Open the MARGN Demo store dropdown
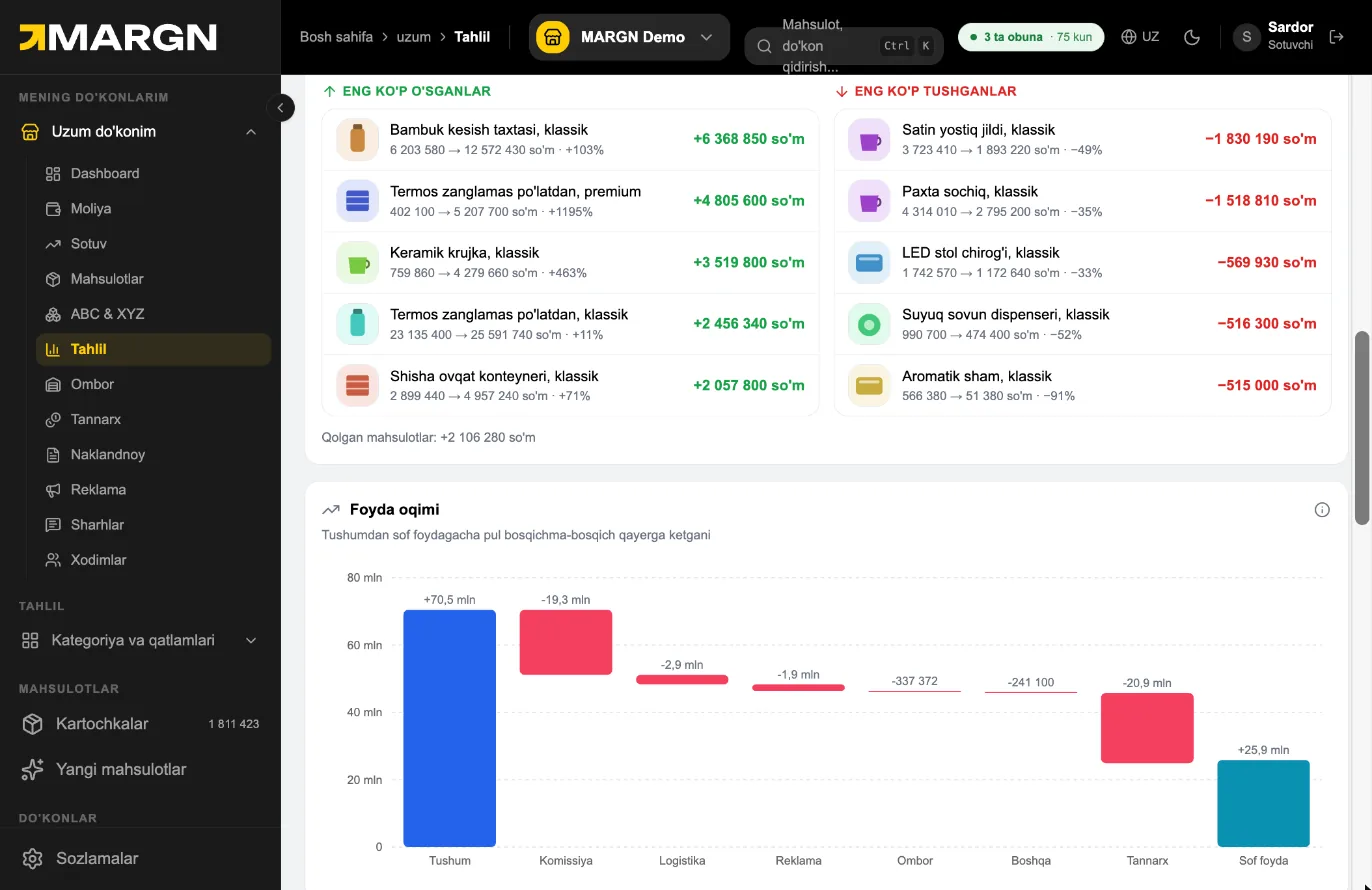1372x890 pixels. 629,37
